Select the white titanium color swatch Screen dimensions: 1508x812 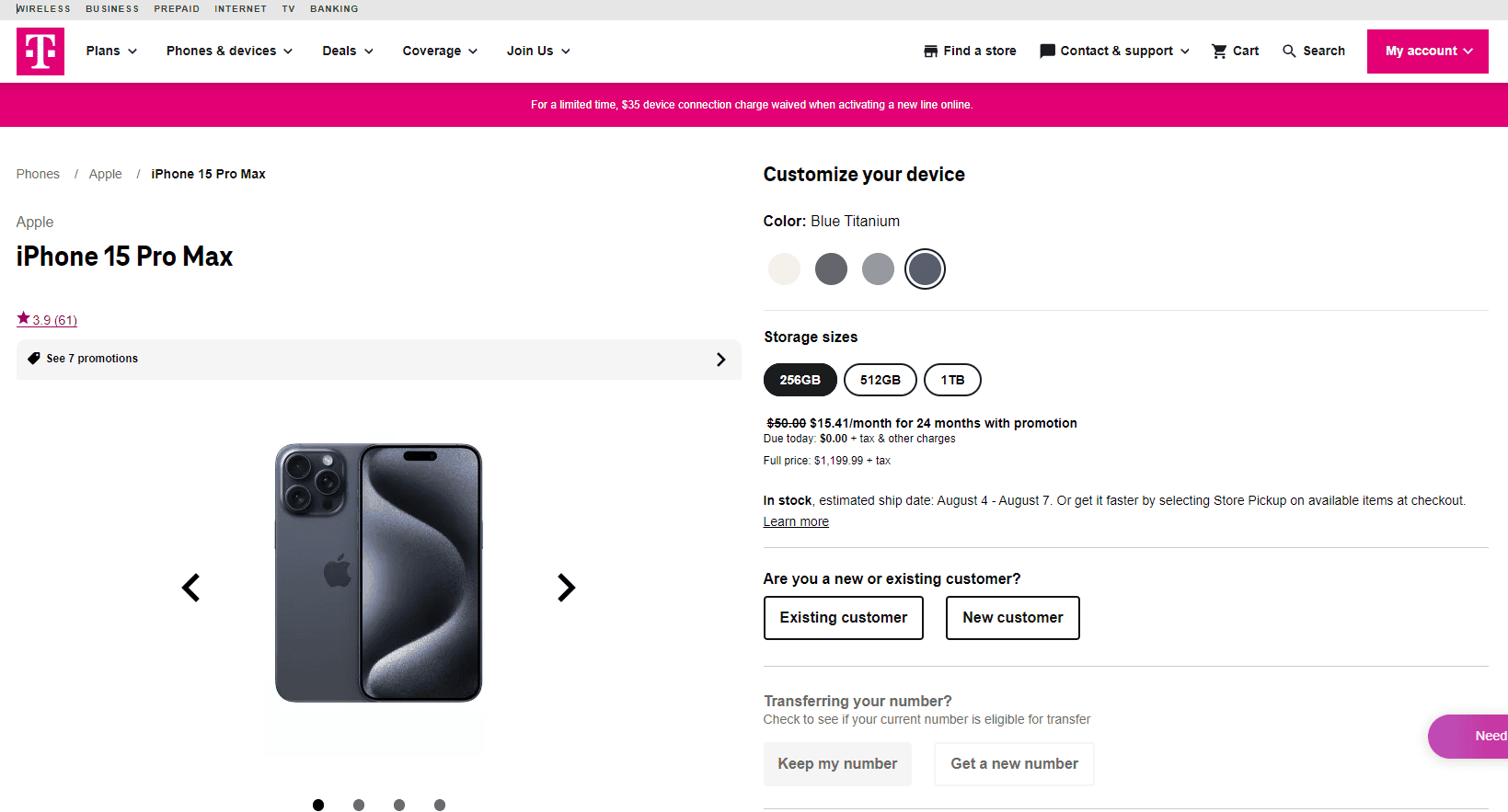[x=784, y=269]
